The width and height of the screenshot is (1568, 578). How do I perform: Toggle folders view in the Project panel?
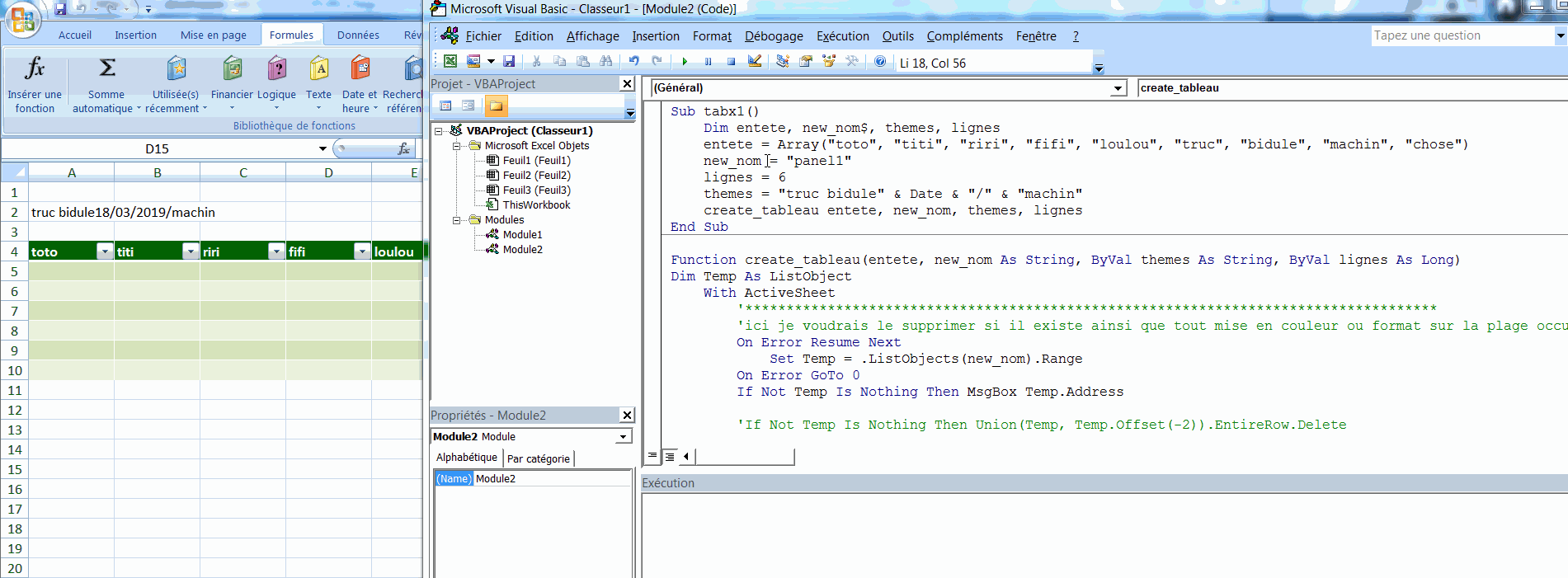click(496, 106)
